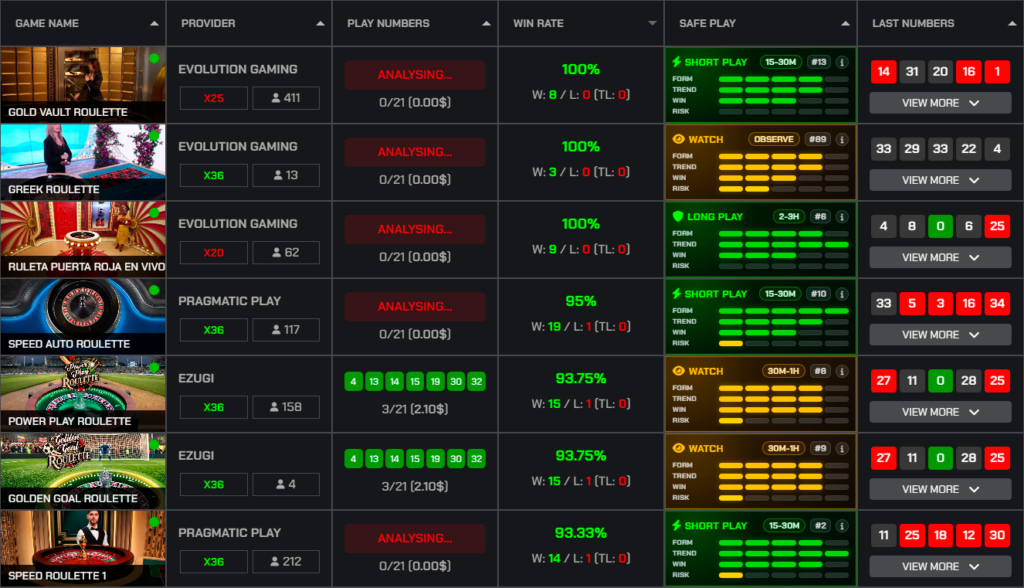
Task: Click red number 34 in Speed Auto last numbers
Action: coord(997,303)
